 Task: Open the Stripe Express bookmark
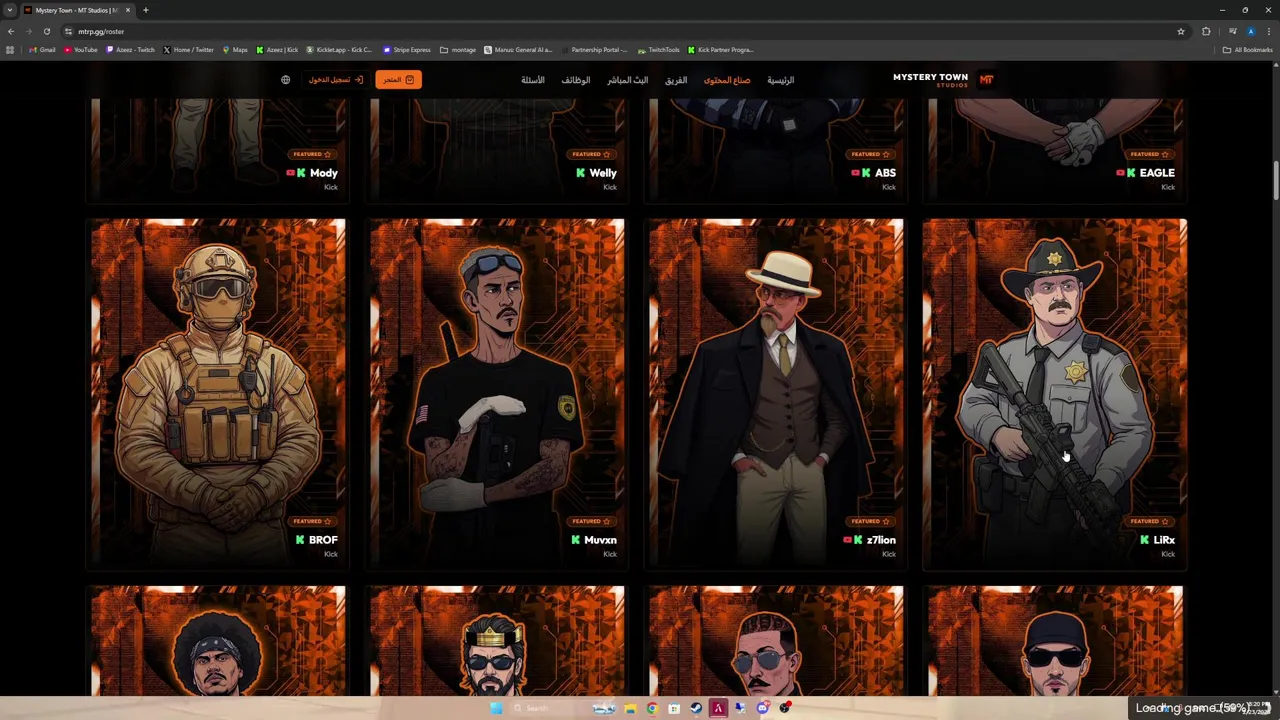408,50
